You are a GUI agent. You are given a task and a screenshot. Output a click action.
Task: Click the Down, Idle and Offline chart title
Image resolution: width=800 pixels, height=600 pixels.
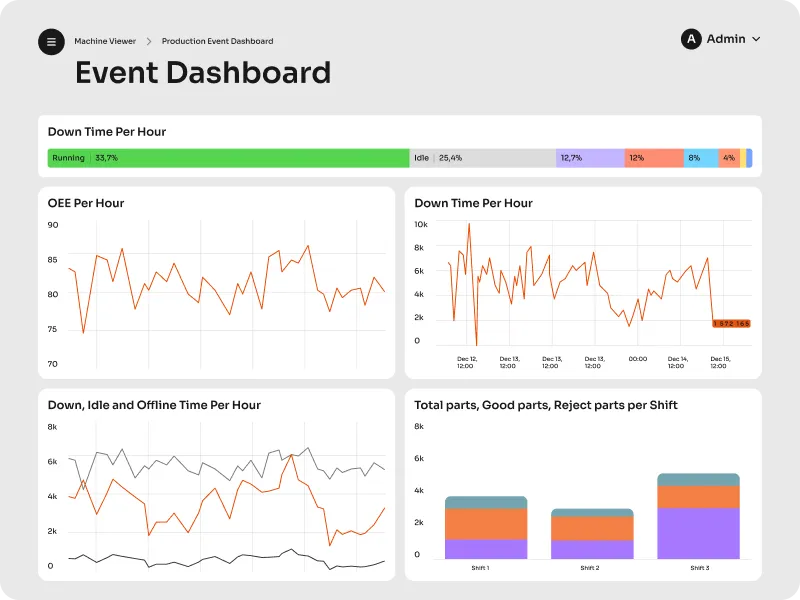[154, 405]
